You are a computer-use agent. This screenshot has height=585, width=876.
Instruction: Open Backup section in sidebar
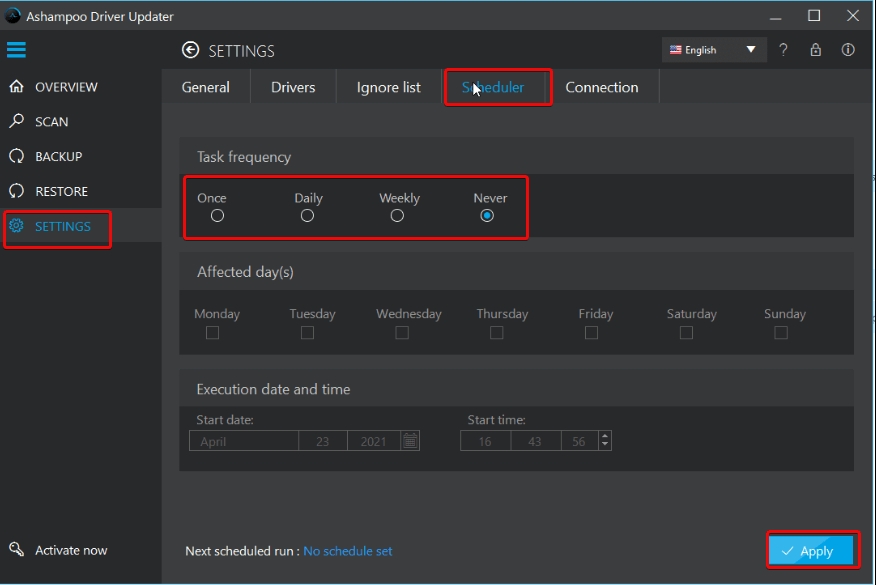(58, 157)
